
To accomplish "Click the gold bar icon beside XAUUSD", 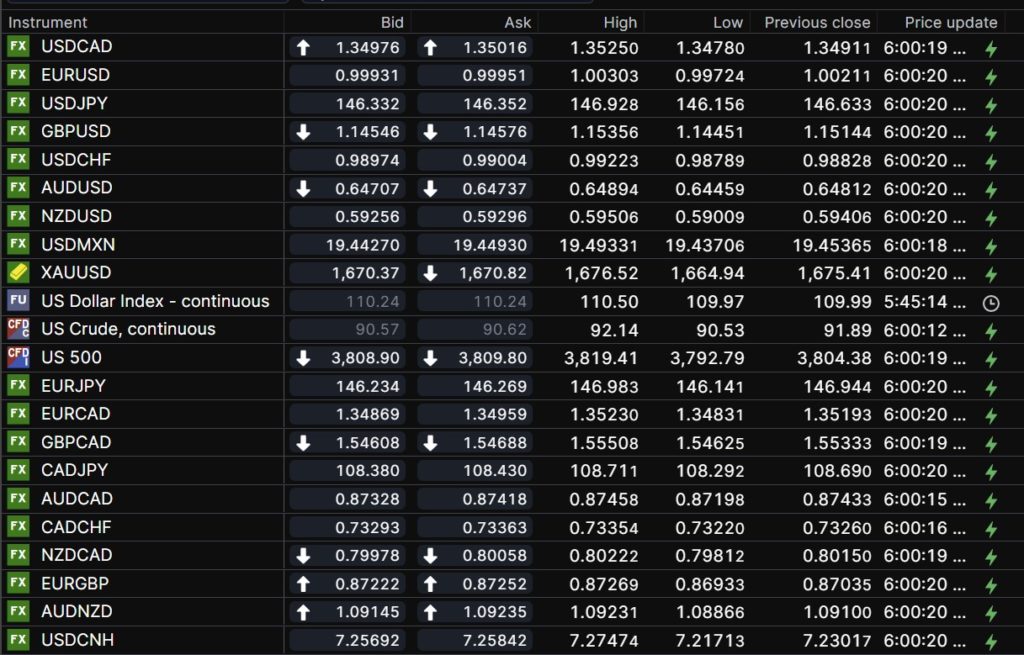I will 18,272.
